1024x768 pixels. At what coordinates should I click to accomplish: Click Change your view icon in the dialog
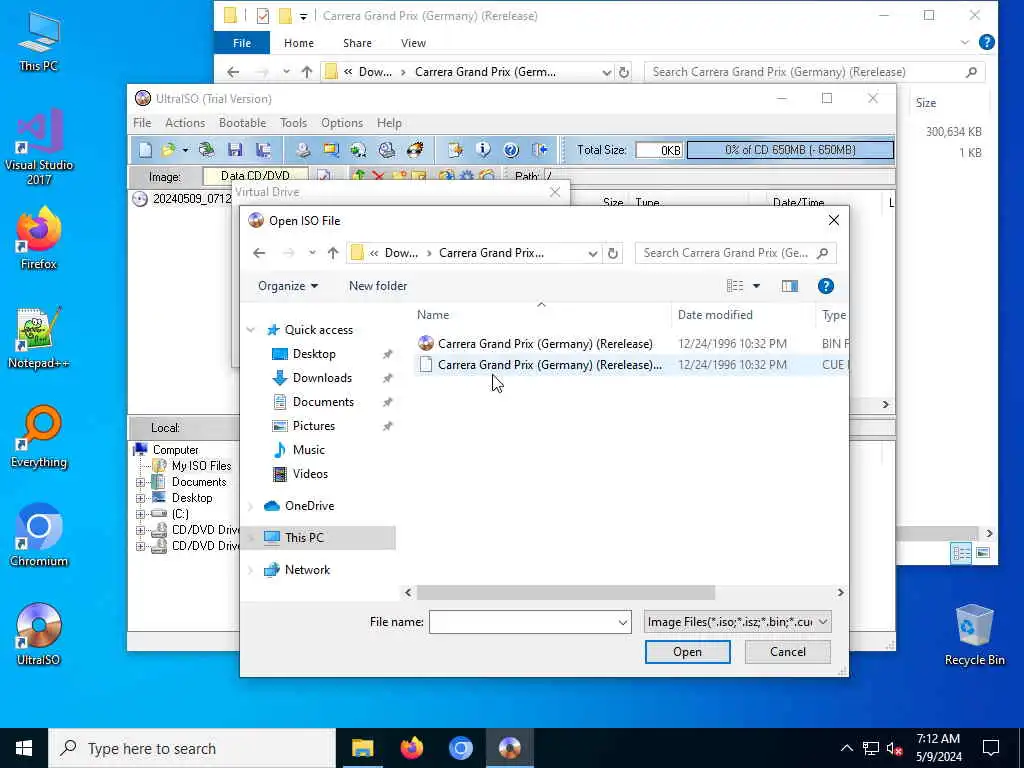pos(735,286)
